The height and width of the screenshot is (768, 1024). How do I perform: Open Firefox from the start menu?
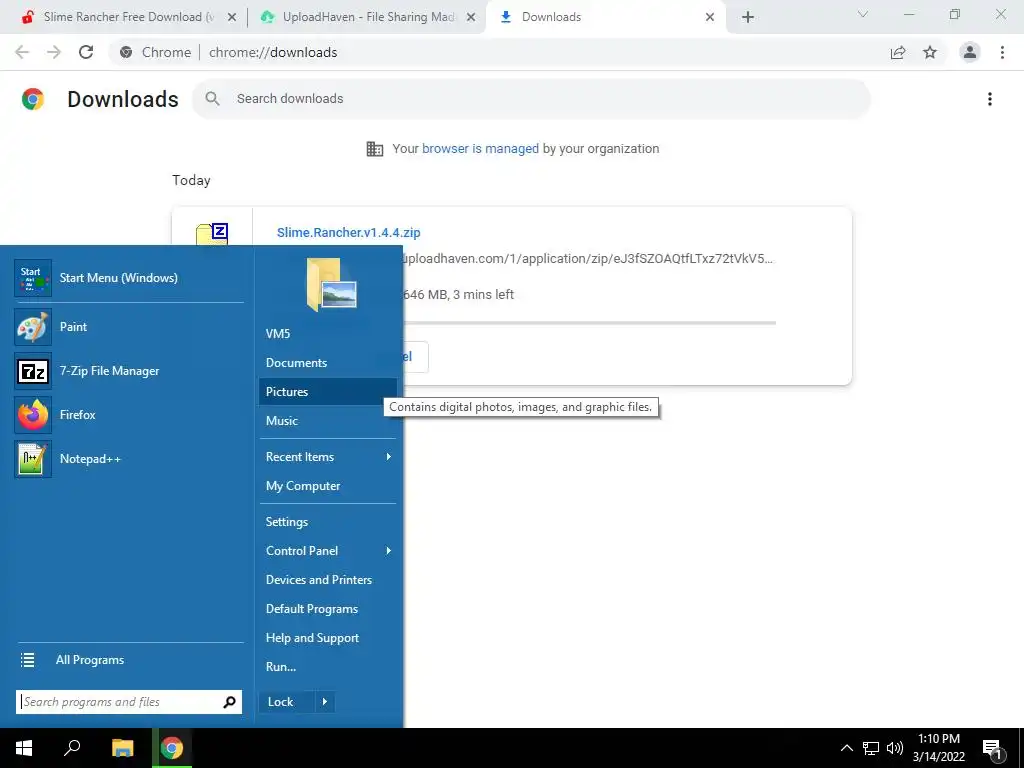129,415
